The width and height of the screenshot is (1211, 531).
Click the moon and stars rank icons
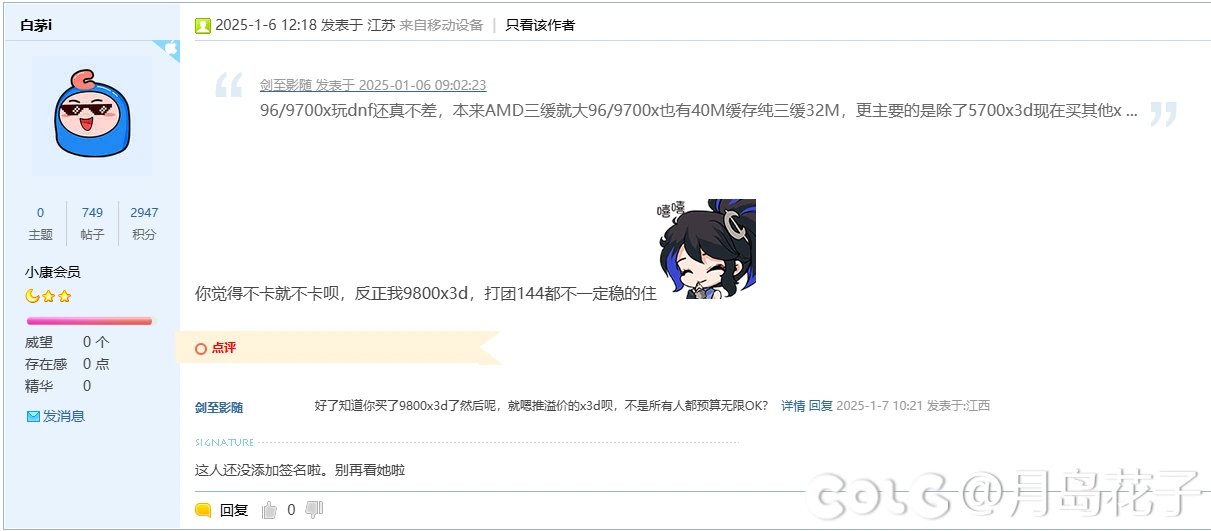(48, 296)
